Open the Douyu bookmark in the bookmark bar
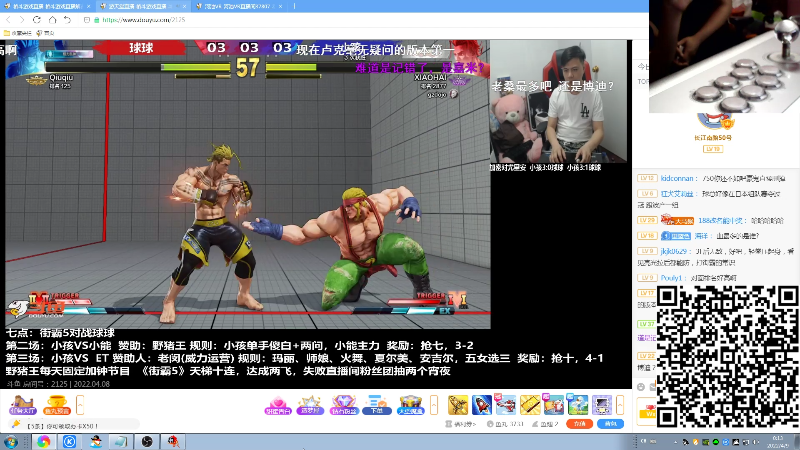 45,33
